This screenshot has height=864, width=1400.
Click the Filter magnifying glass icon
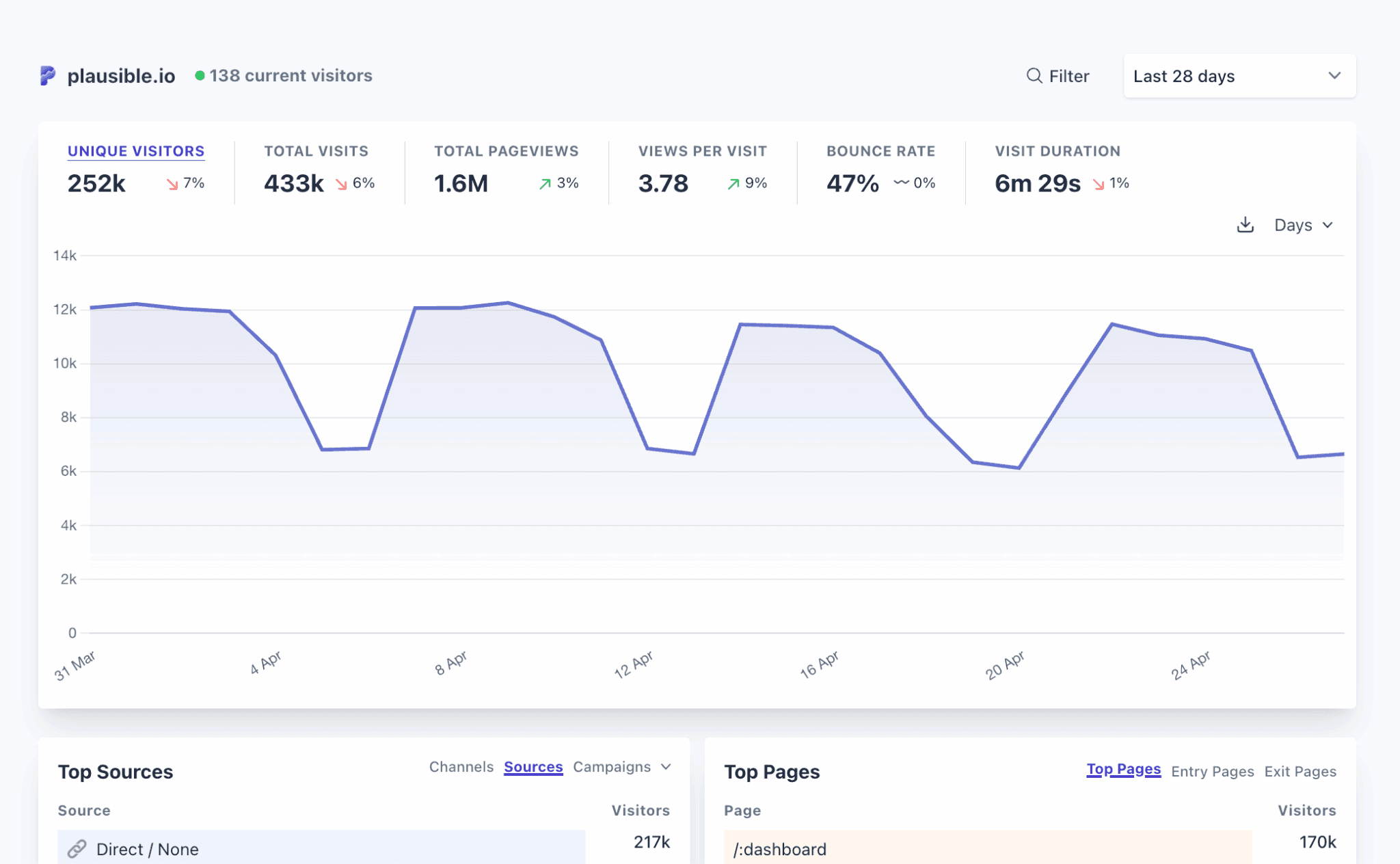click(x=1034, y=76)
